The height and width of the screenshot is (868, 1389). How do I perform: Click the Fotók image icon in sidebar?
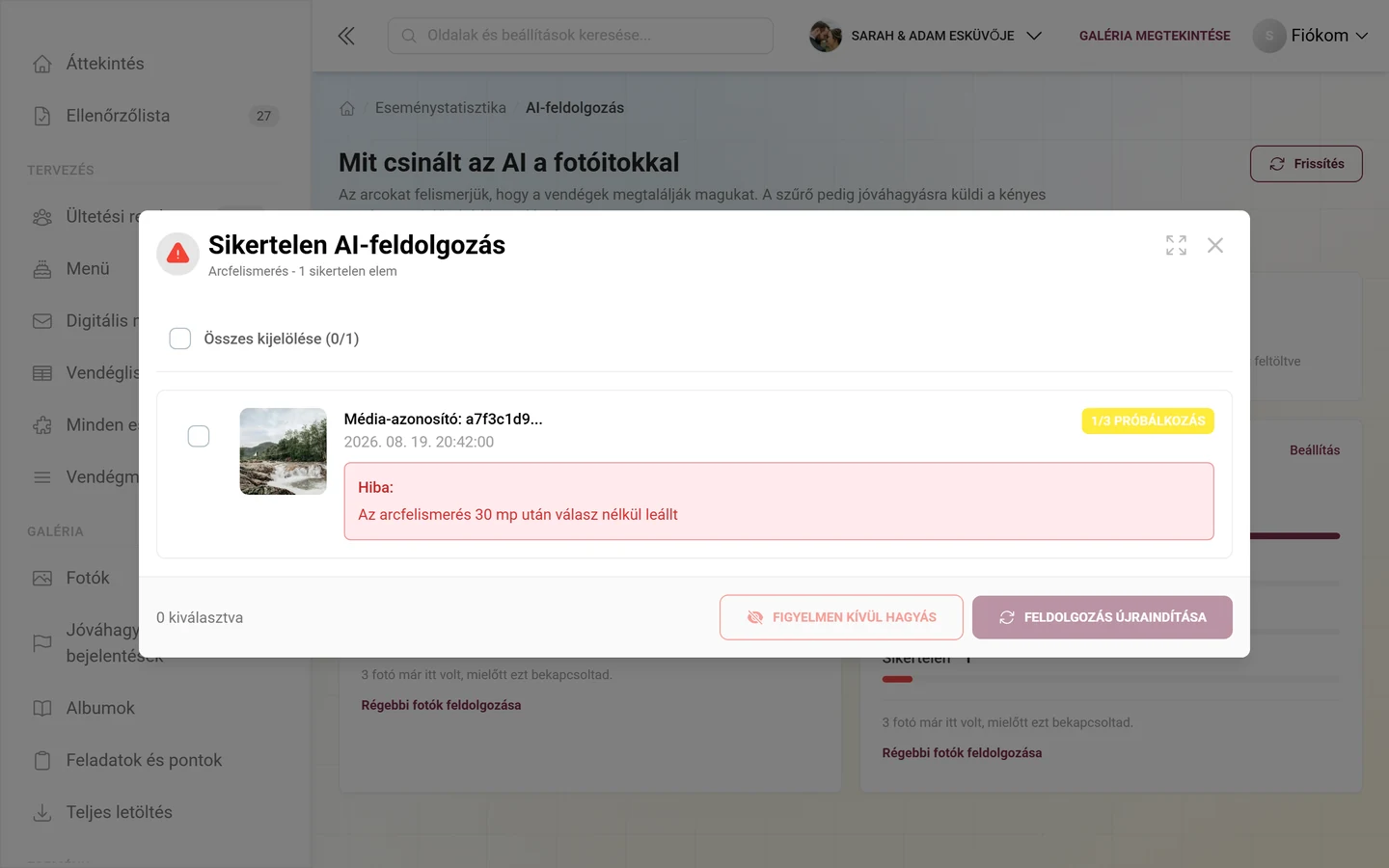click(42, 579)
